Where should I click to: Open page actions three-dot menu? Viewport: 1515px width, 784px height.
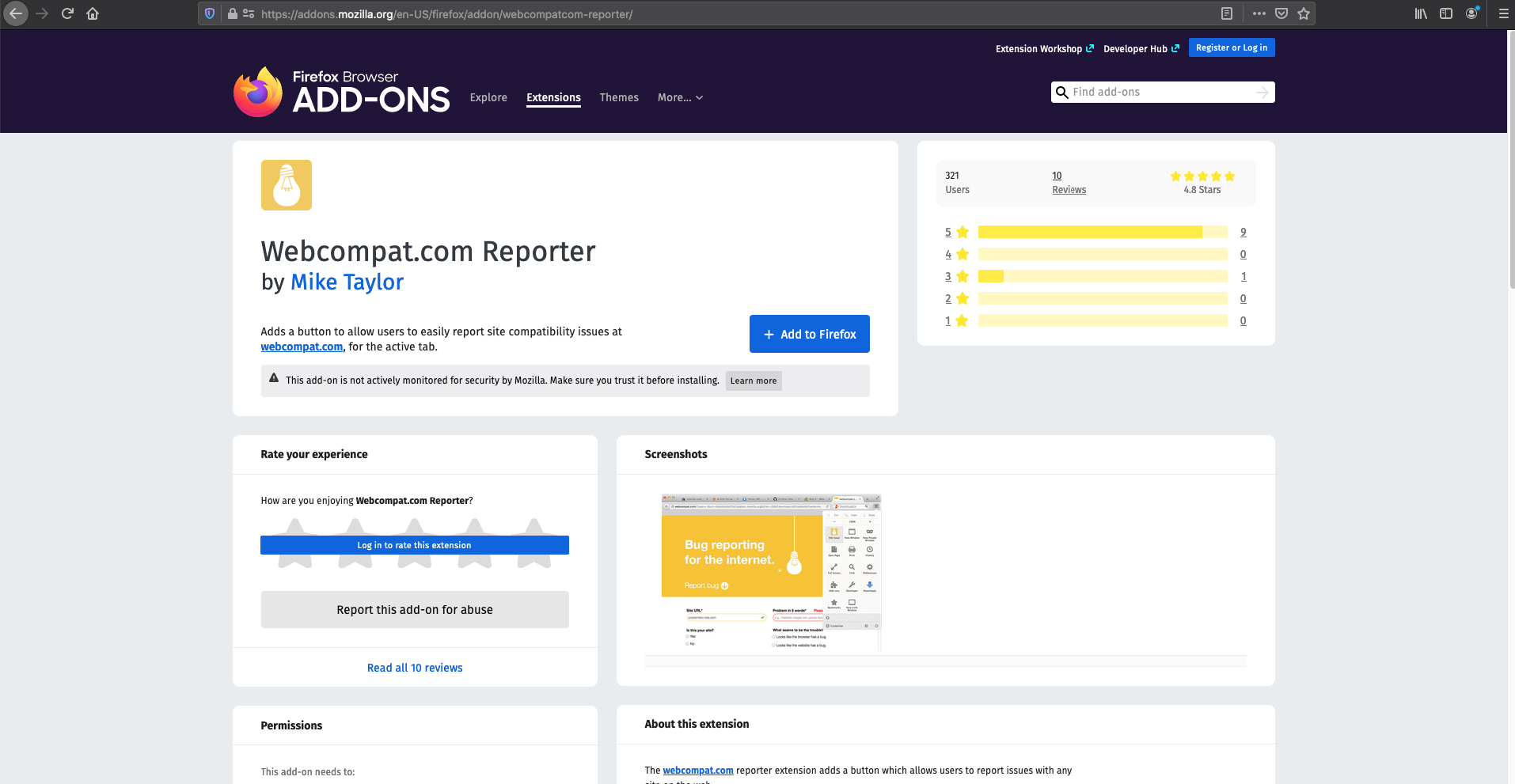(1259, 13)
